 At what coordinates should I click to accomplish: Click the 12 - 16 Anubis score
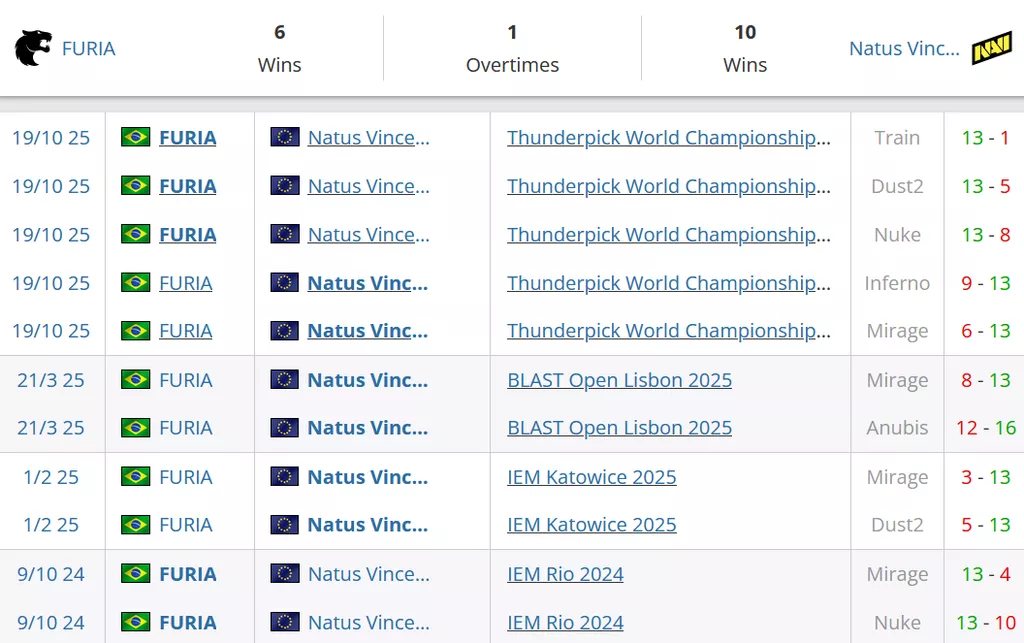click(x=985, y=428)
